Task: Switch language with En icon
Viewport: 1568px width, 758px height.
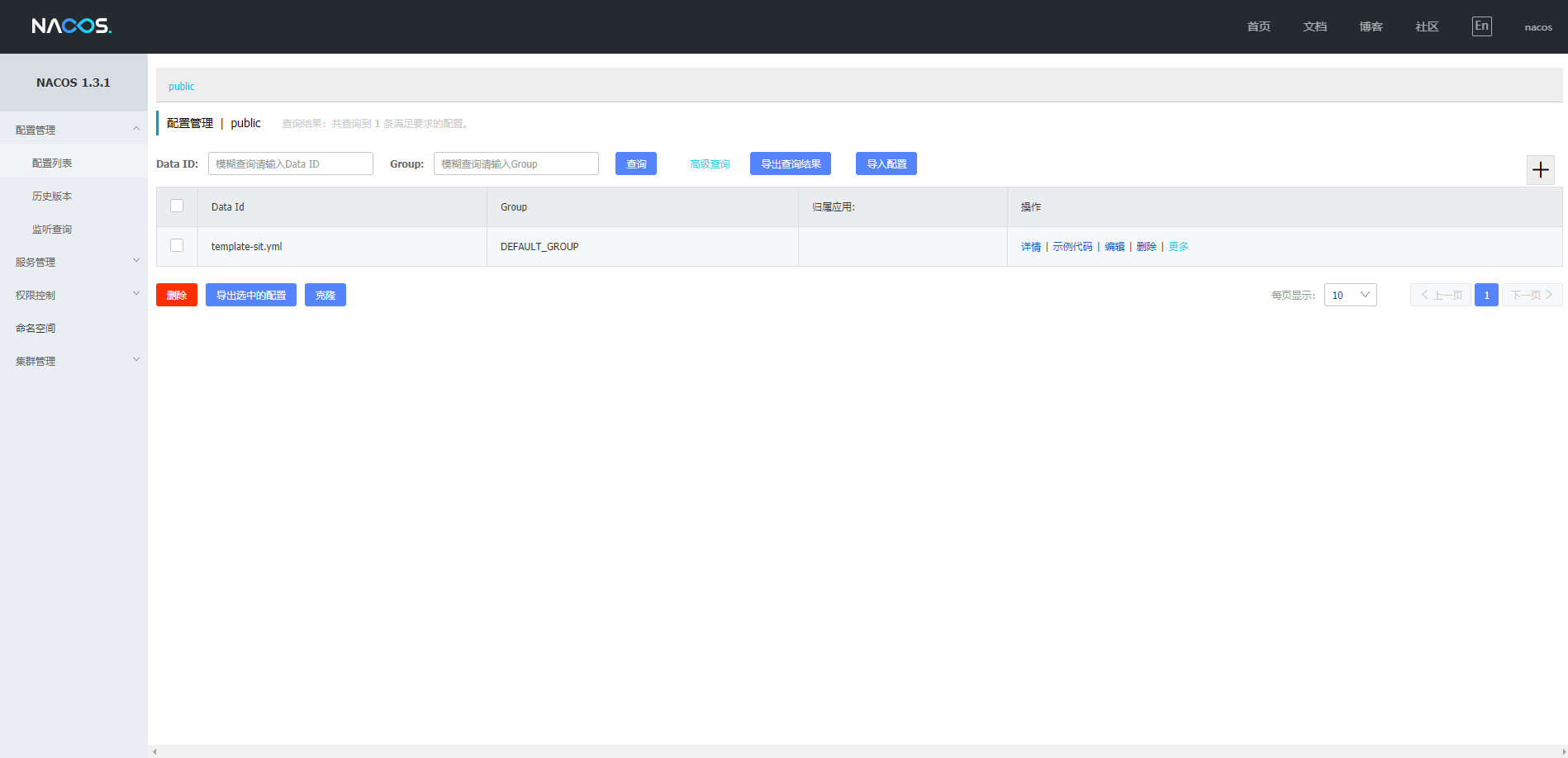Action: click(x=1481, y=26)
